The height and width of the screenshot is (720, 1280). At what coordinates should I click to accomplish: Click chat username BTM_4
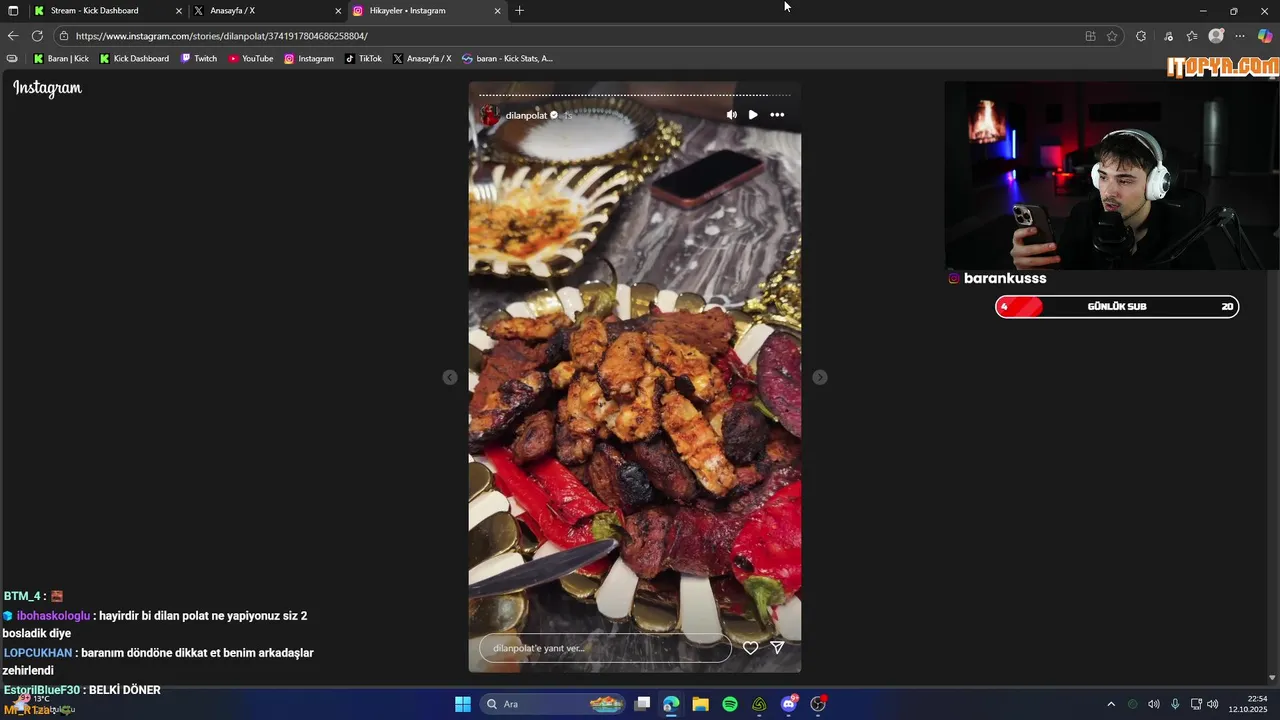coord(22,596)
